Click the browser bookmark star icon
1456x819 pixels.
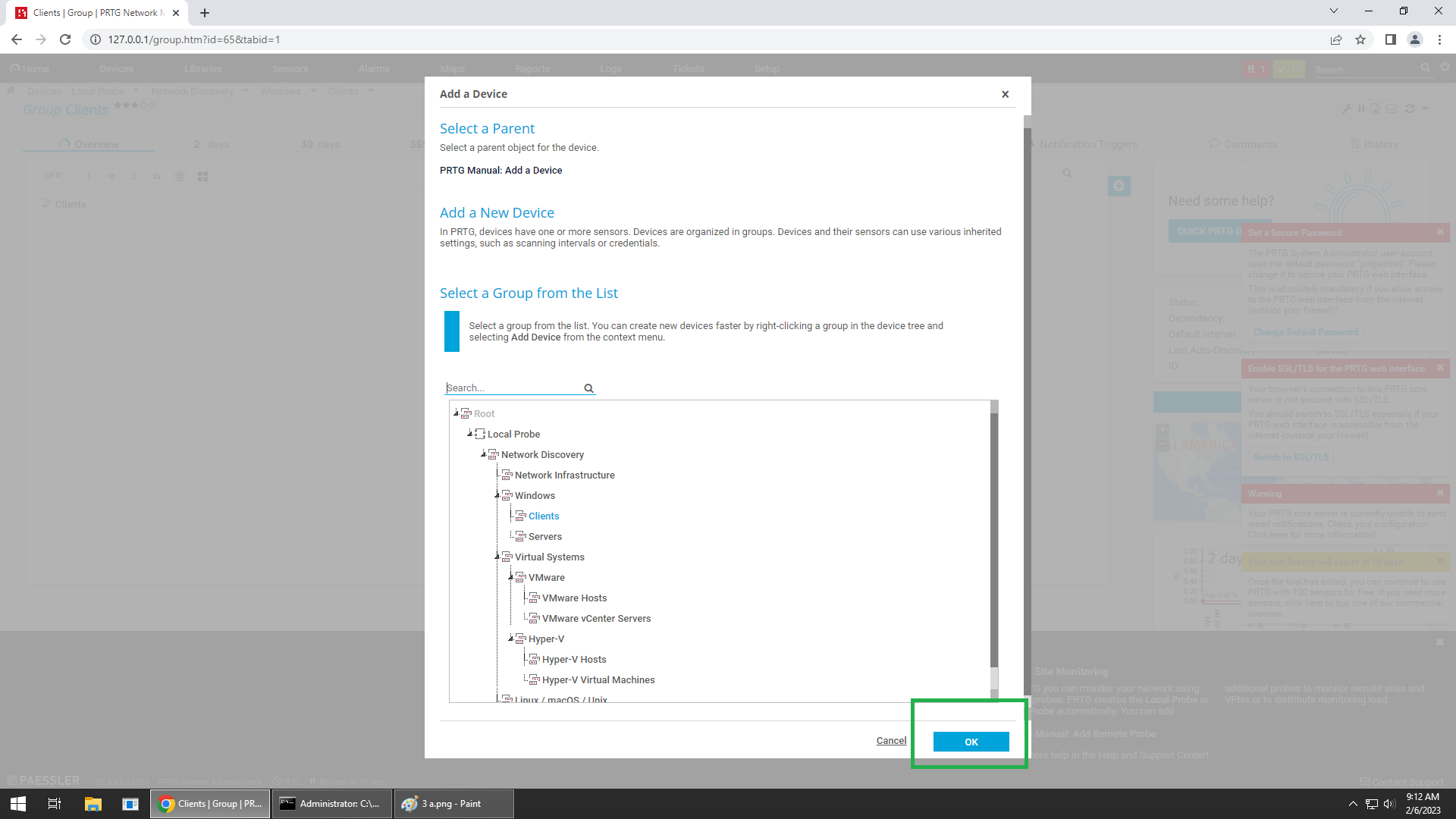(1360, 39)
